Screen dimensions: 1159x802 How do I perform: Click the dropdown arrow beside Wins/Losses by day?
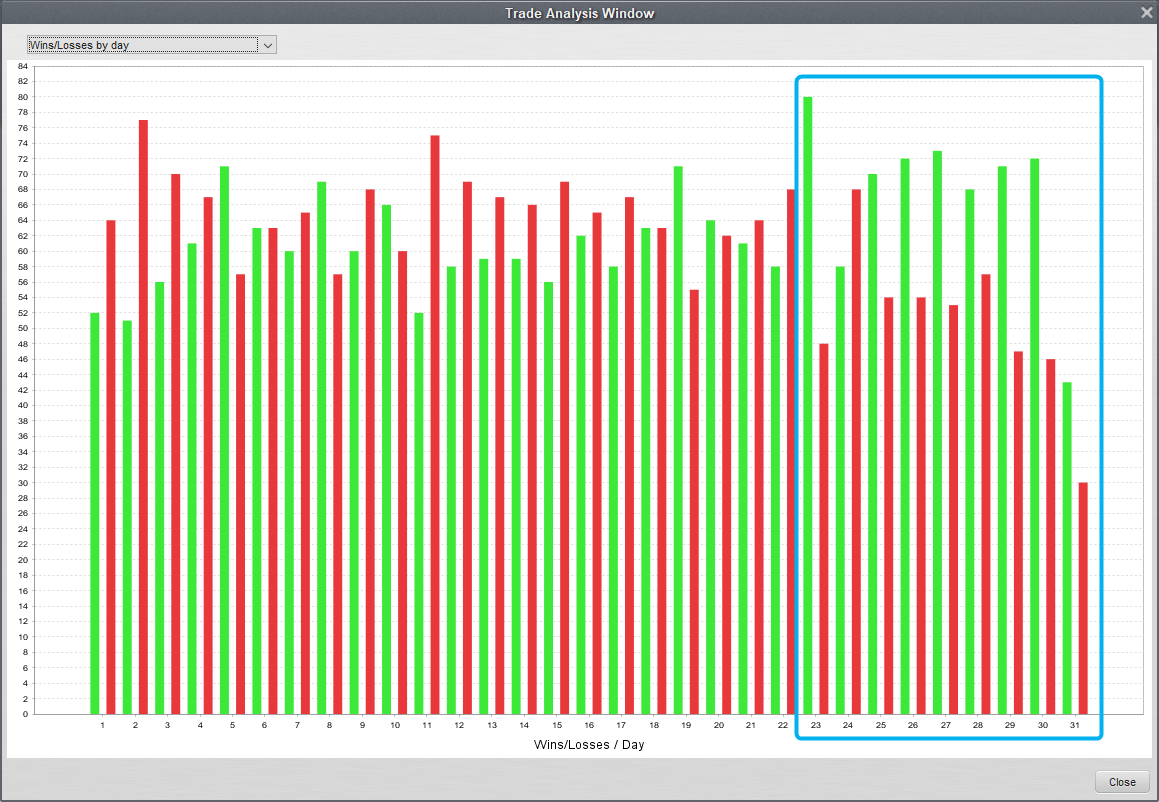[x=267, y=45]
